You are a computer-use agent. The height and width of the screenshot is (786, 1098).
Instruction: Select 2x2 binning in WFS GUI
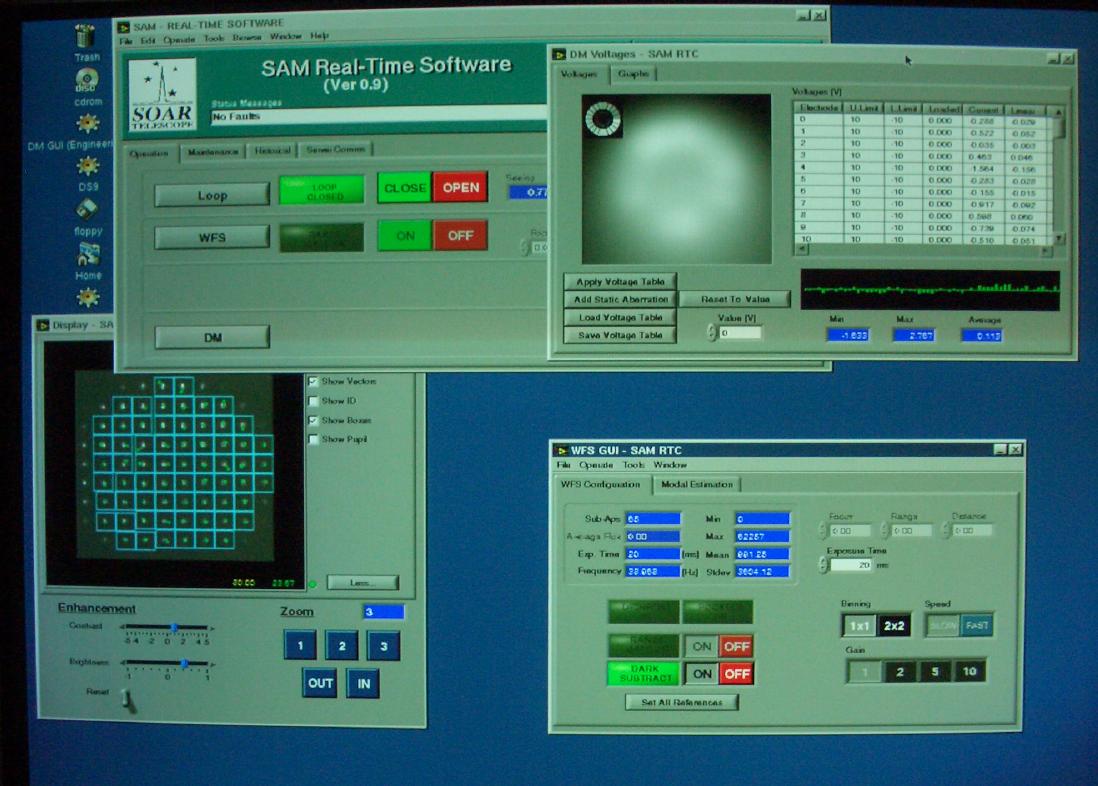click(894, 626)
